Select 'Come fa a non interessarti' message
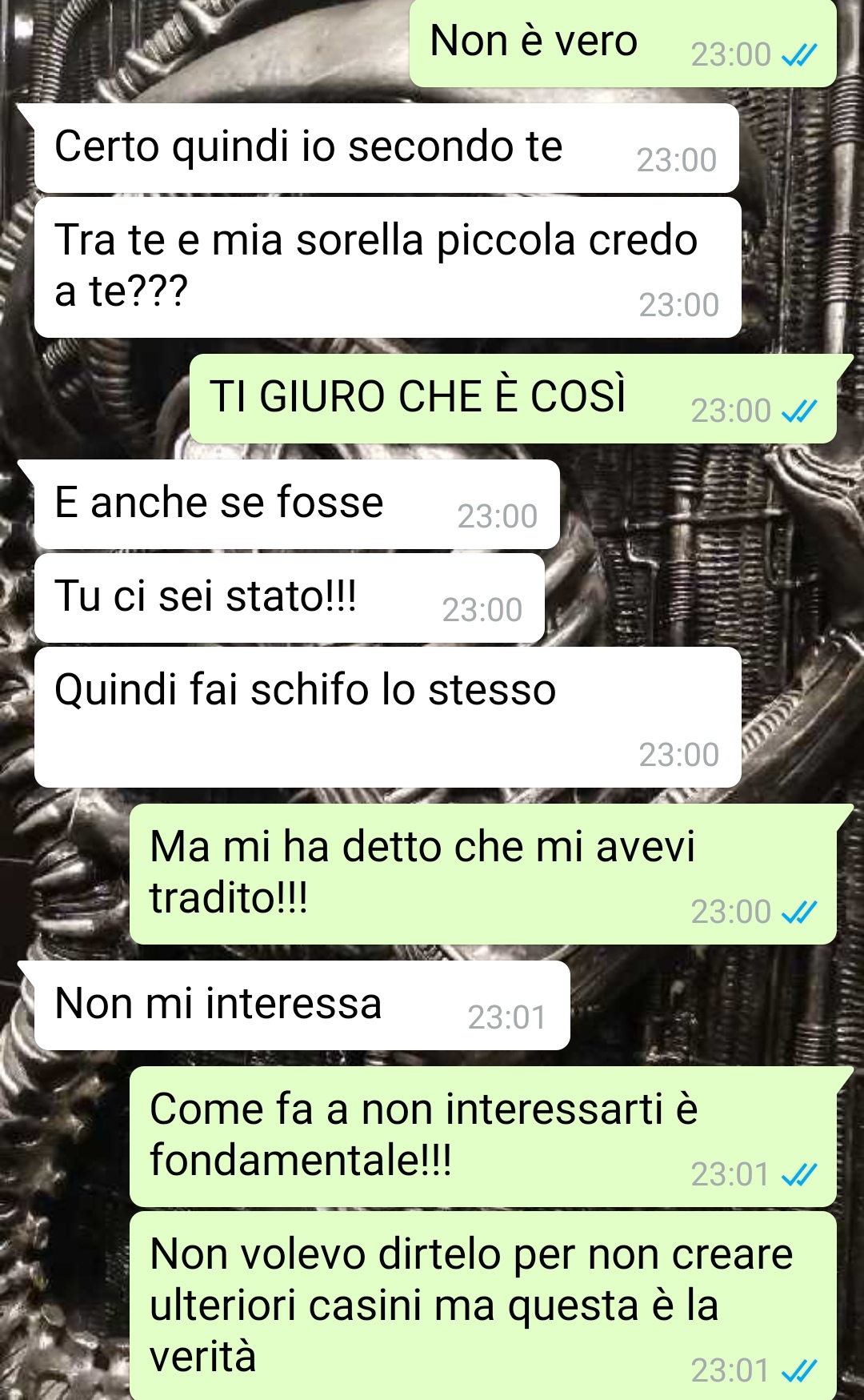864x1400 pixels. [x=483, y=1137]
